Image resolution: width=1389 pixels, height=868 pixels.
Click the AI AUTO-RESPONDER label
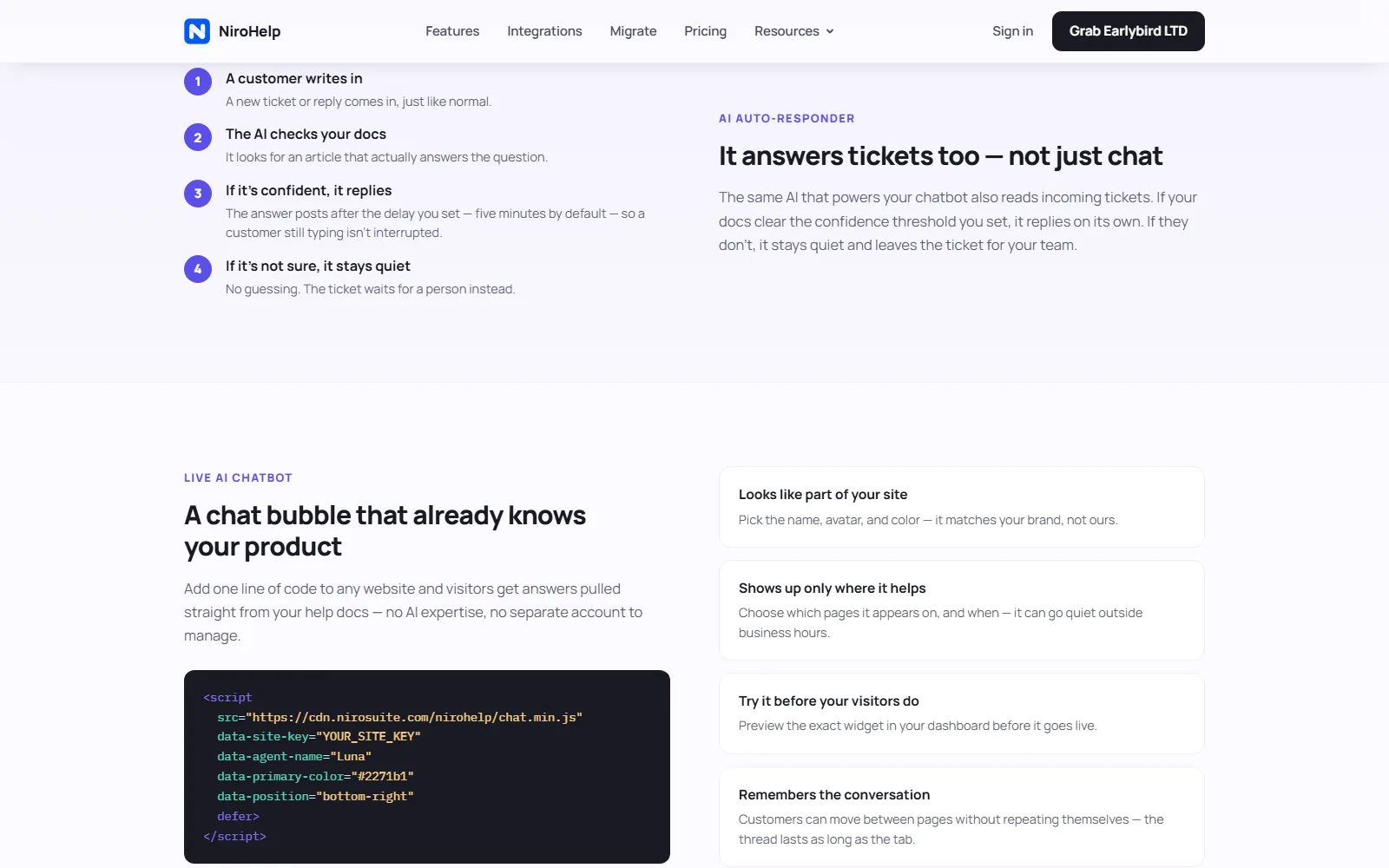click(787, 118)
